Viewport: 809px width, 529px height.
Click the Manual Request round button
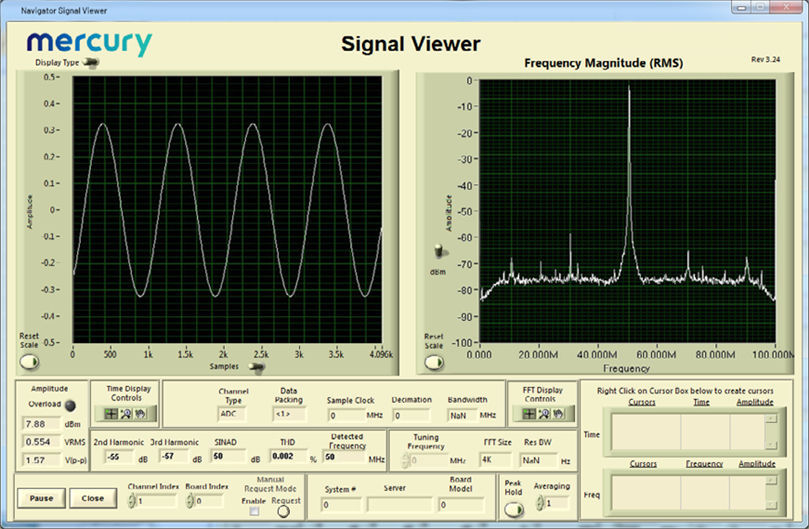pos(284,510)
